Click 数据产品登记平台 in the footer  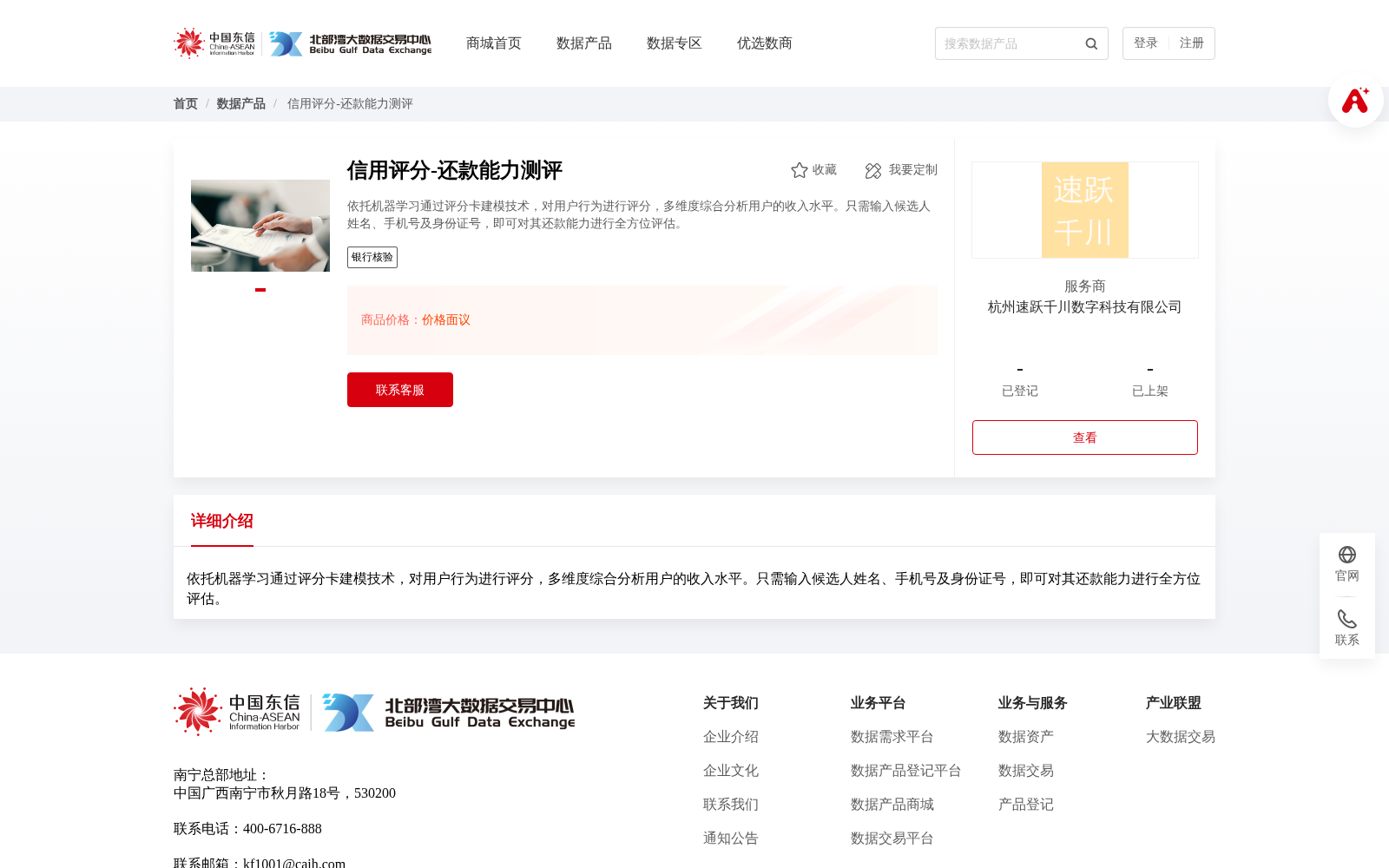click(906, 771)
